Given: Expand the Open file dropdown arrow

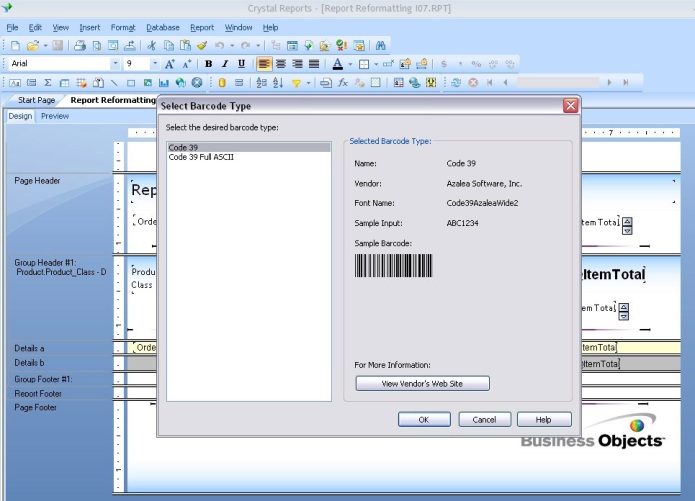Looking at the screenshot, I should [x=46, y=46].
